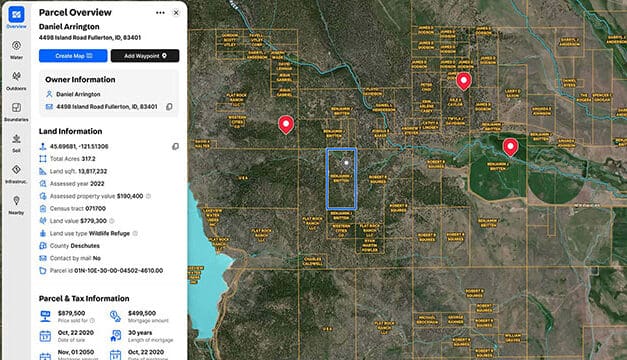
Task: Click the Total Acres 317.2 value
Action: tap(88, 159)
